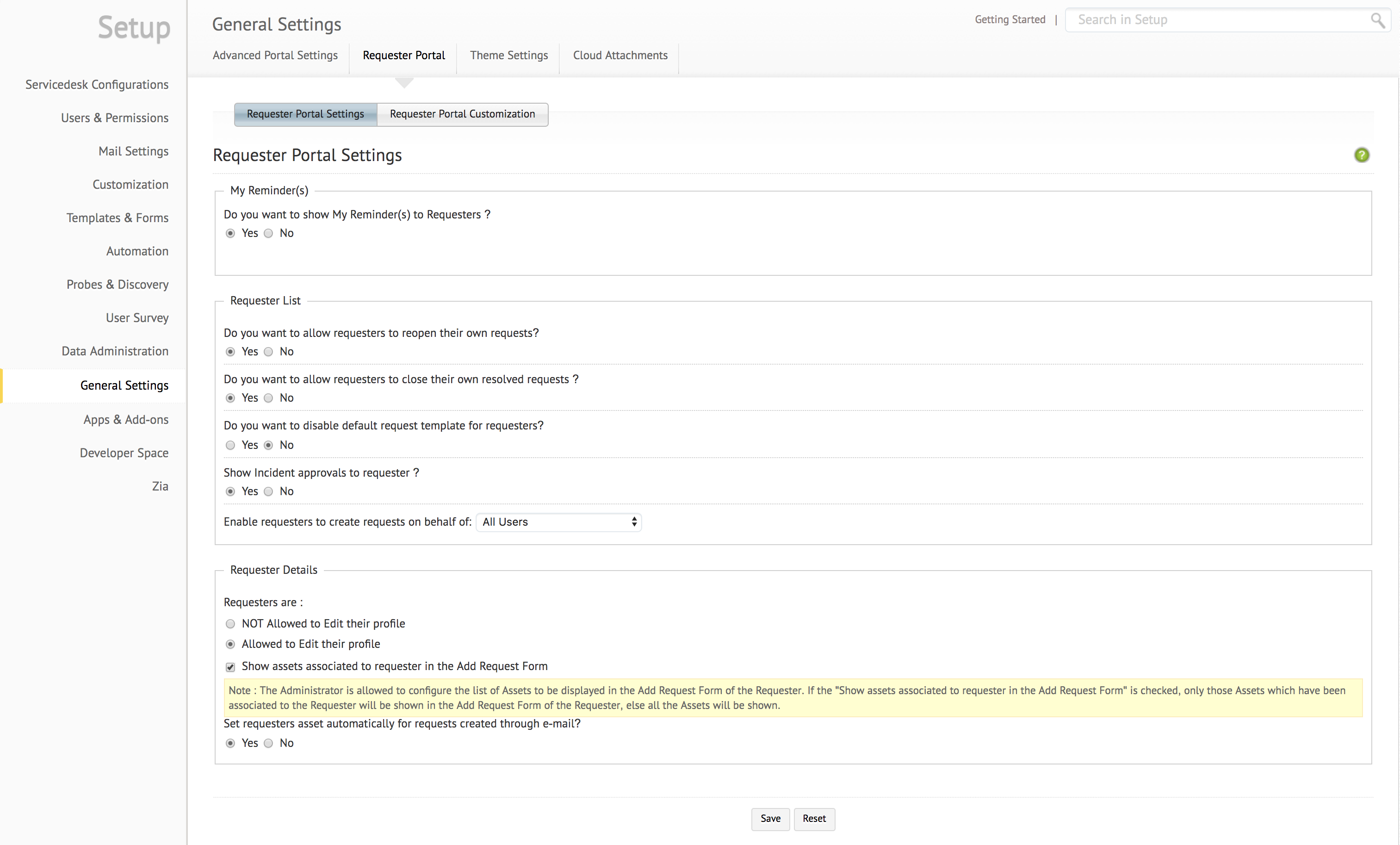The image size is (1400, 845).
Task: Click the search magnifier icon
Action: point(1377,20)
